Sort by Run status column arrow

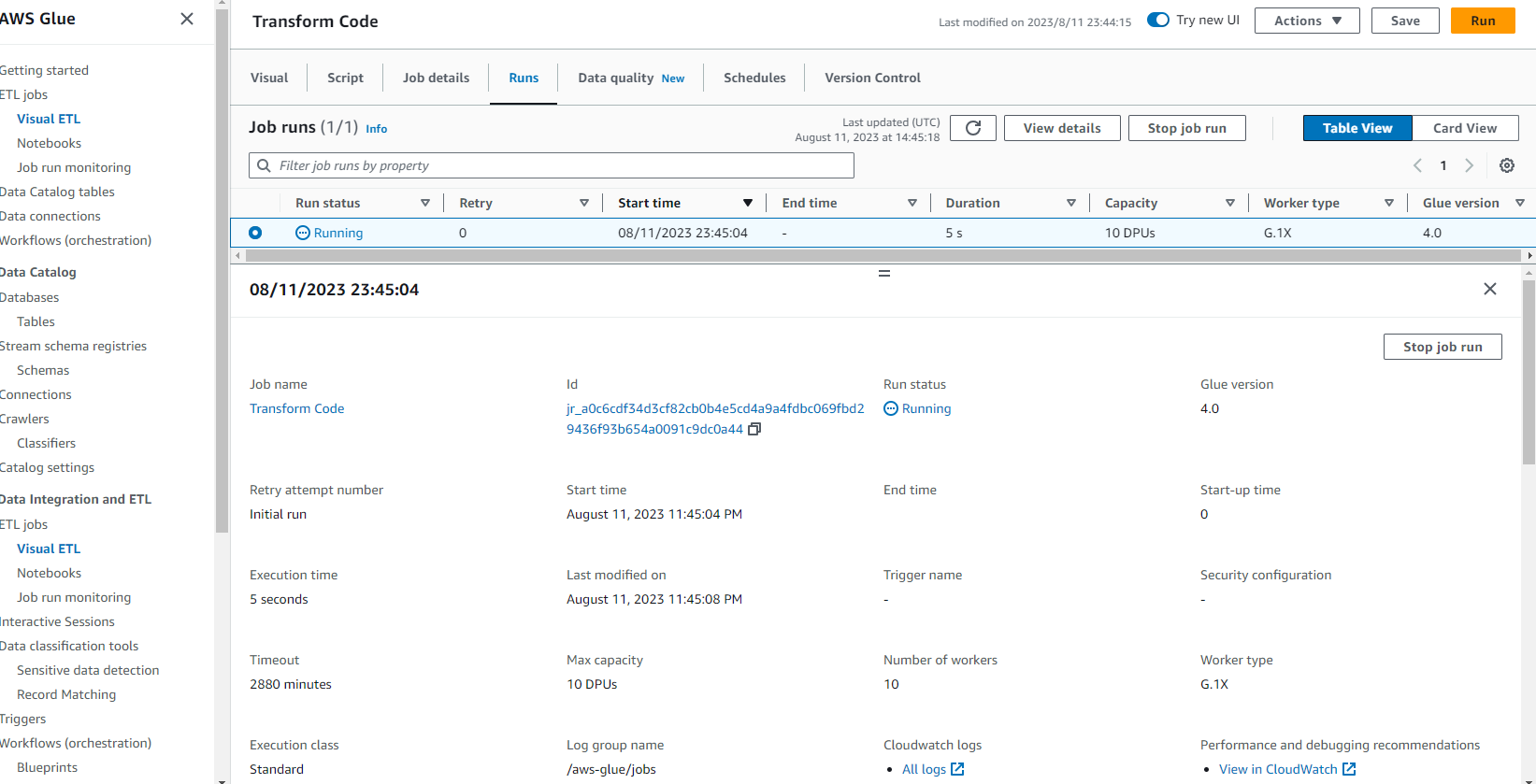tap(425, 203)
